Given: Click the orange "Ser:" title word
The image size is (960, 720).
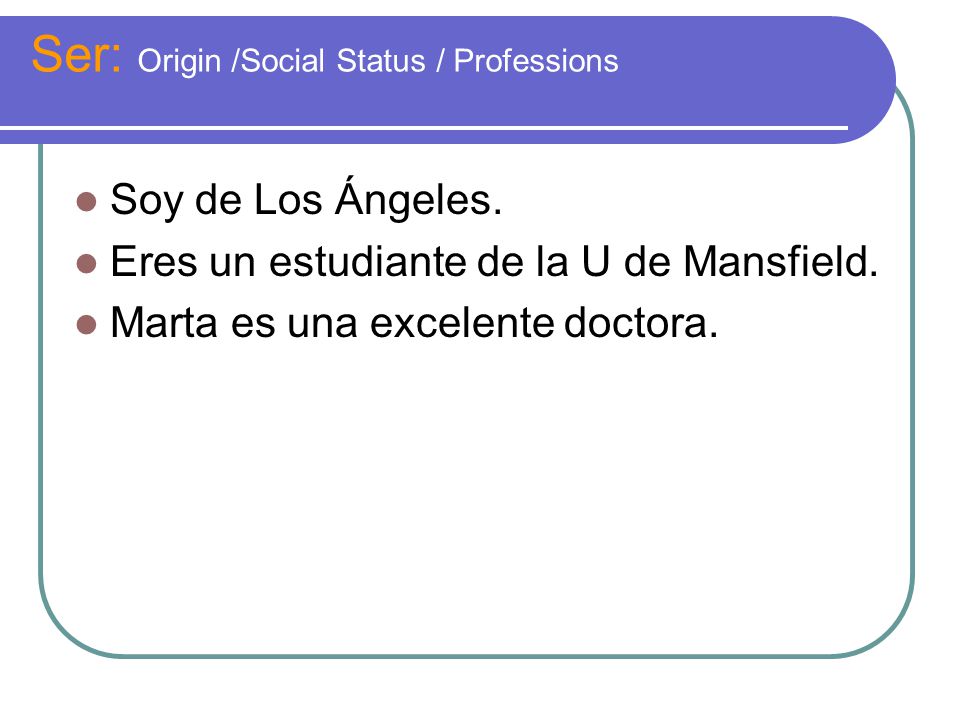Looking at the screenshot, I should tap(76, 54).
